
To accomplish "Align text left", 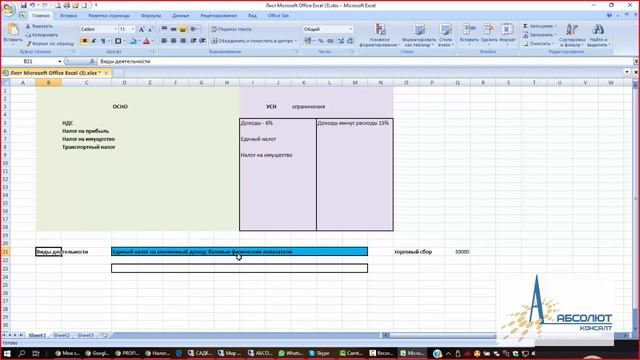I will (x=164, y=41).
